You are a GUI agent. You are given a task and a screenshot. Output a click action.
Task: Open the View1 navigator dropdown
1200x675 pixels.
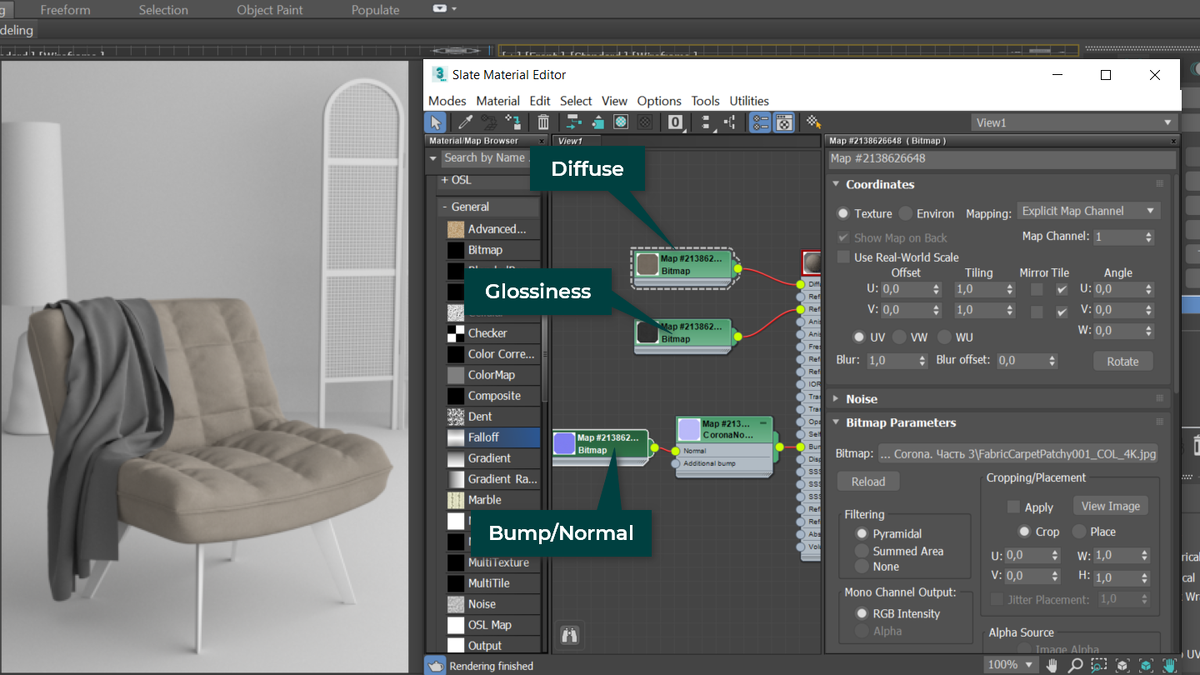click(x=1074, y=122)
